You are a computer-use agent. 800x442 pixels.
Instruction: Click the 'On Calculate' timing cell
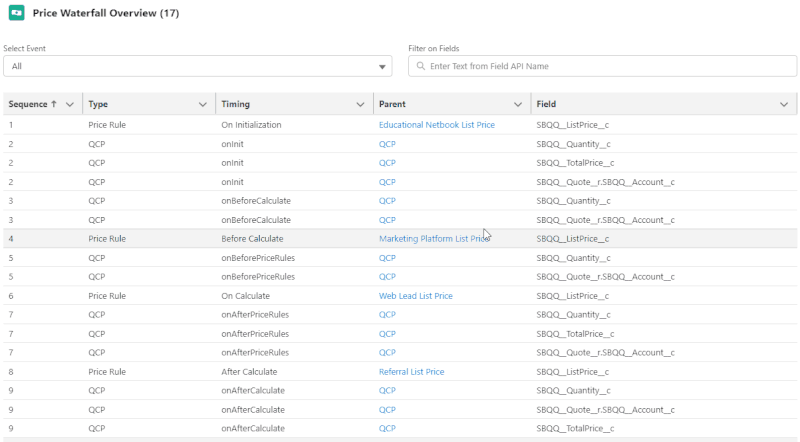point(245,296)
